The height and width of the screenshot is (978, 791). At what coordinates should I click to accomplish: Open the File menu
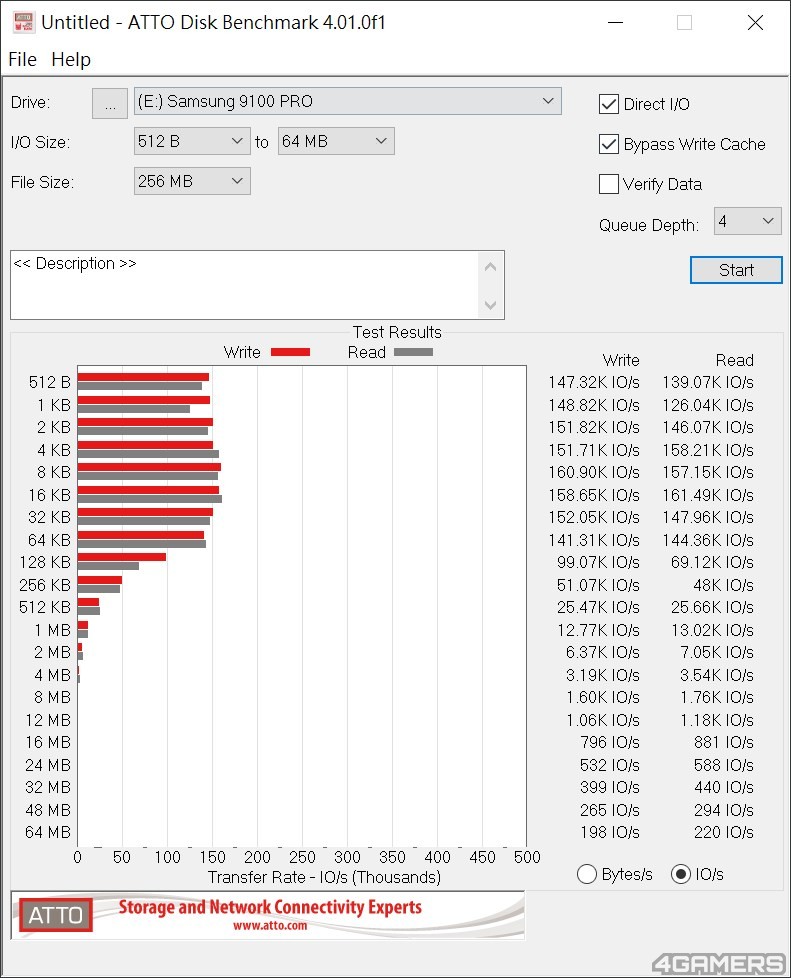click(x=22, y=59)
